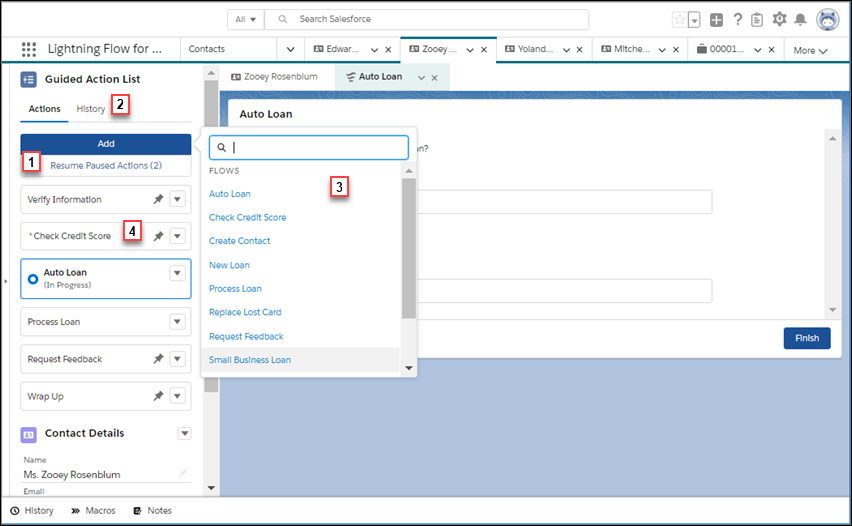
Task: Choose the Request Feedback flow link
Action: pos(246,336)
